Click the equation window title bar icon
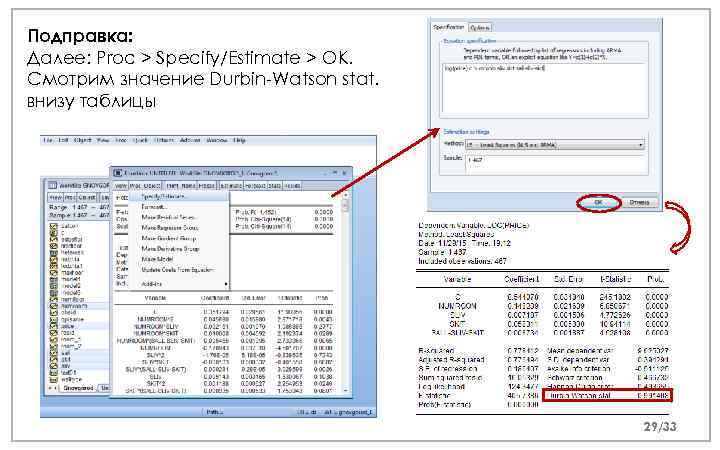Screen dimensions: 720x450 (118, 174)
